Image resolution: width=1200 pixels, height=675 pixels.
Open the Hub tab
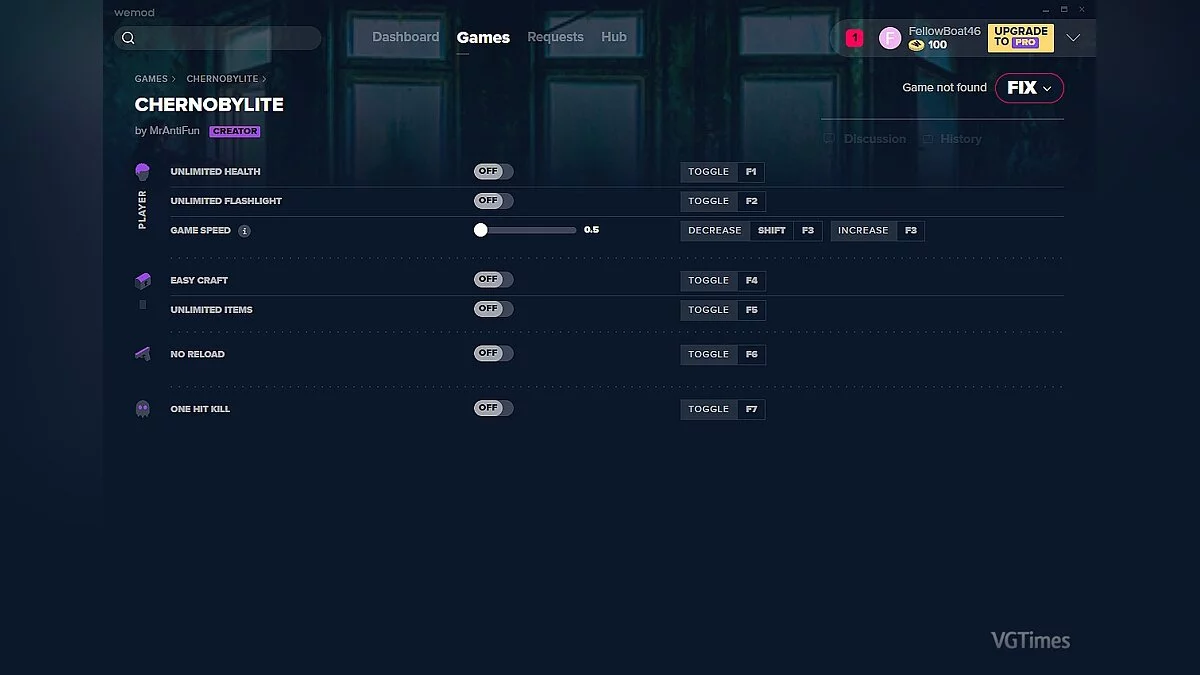pyautogui.click(x=614, y=37)
